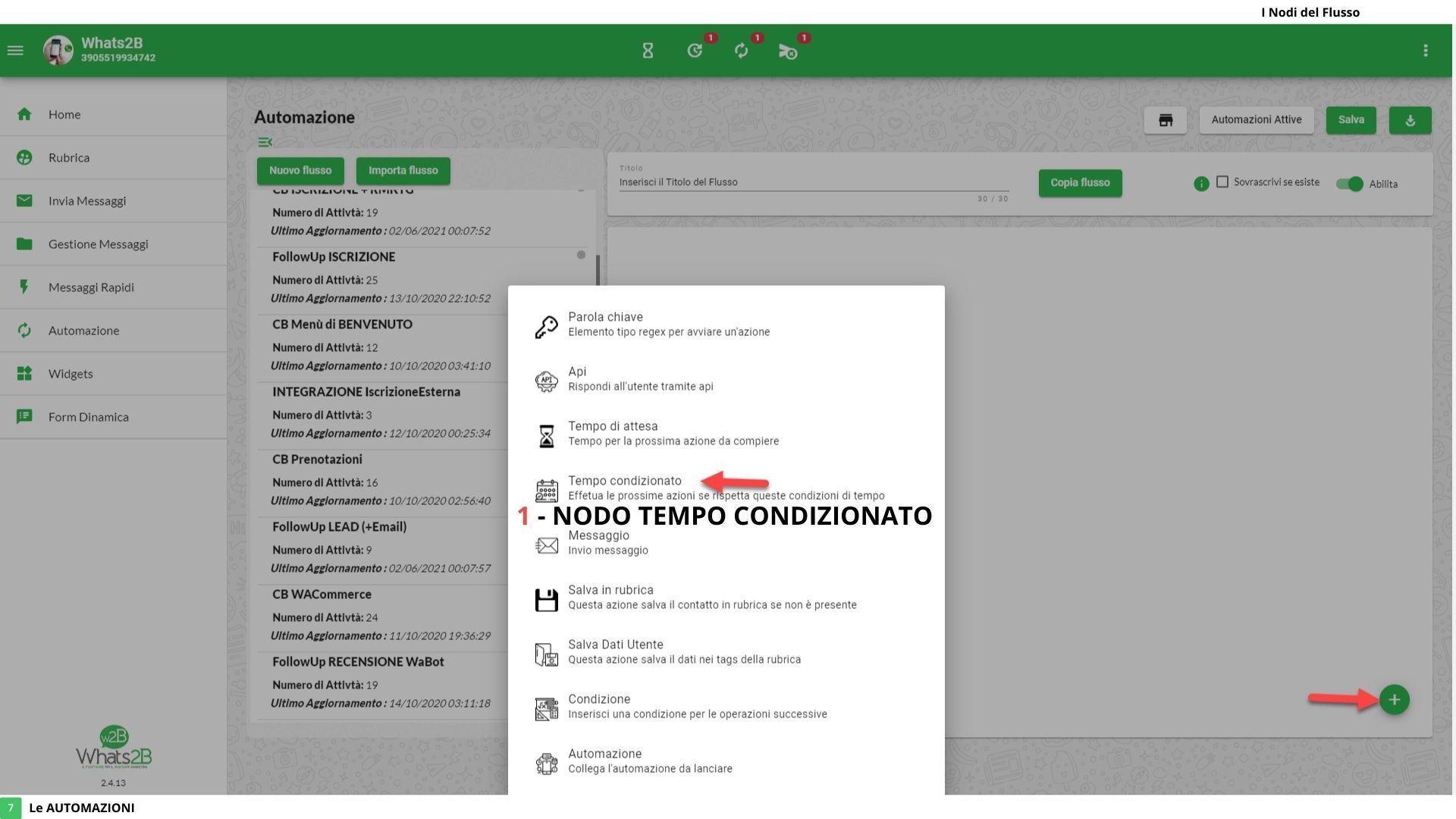Click the green plus add-node button
The image size is (1456, 819).
tap(1394, 700)
